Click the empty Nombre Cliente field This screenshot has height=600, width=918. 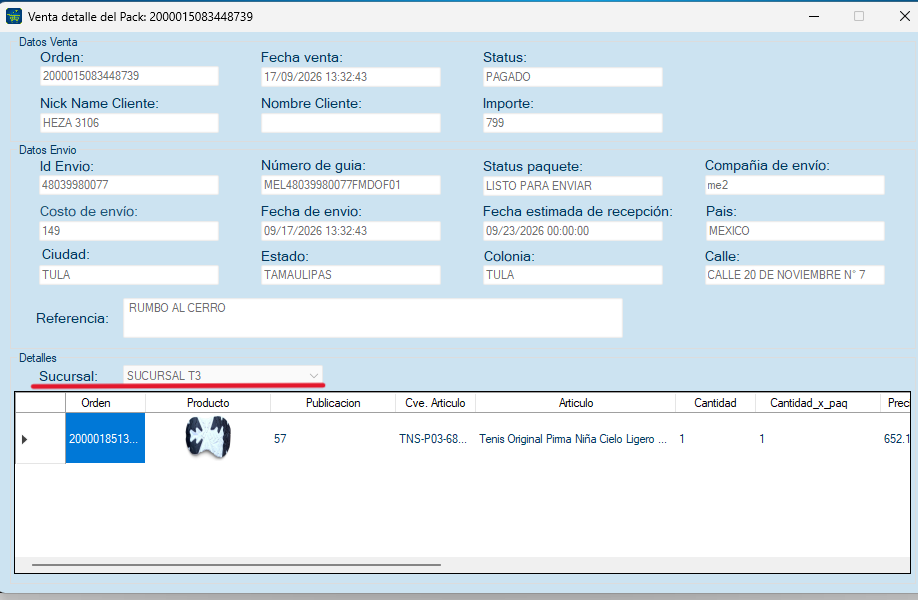coord(350,123)
